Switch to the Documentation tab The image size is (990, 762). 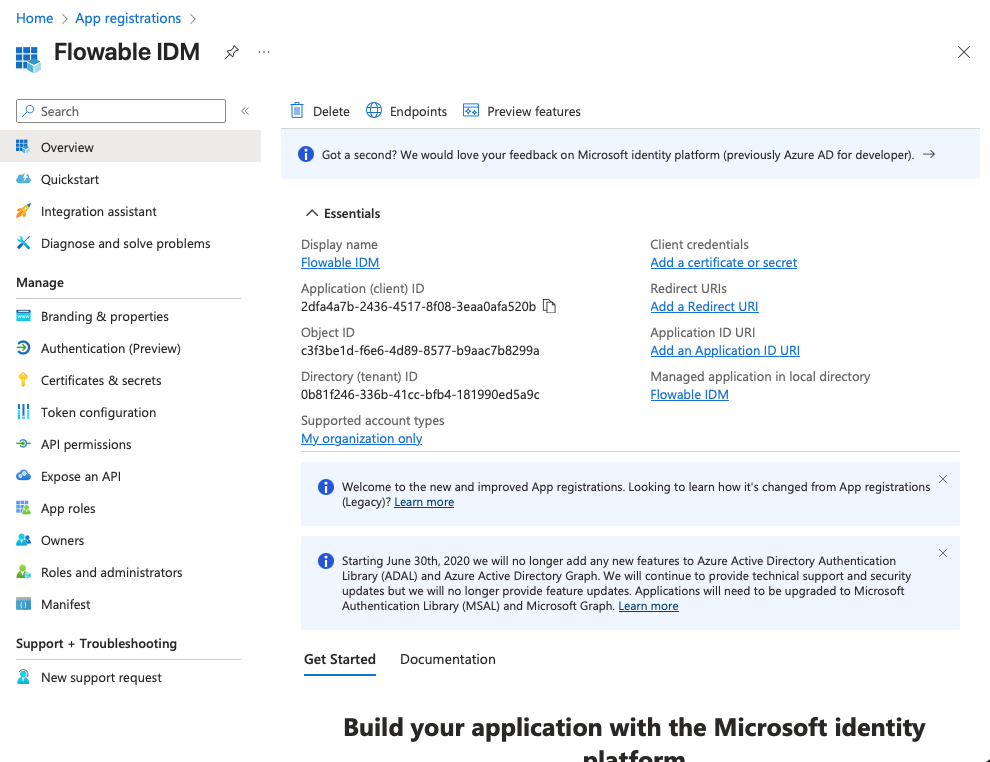click(x=447, y=659)
